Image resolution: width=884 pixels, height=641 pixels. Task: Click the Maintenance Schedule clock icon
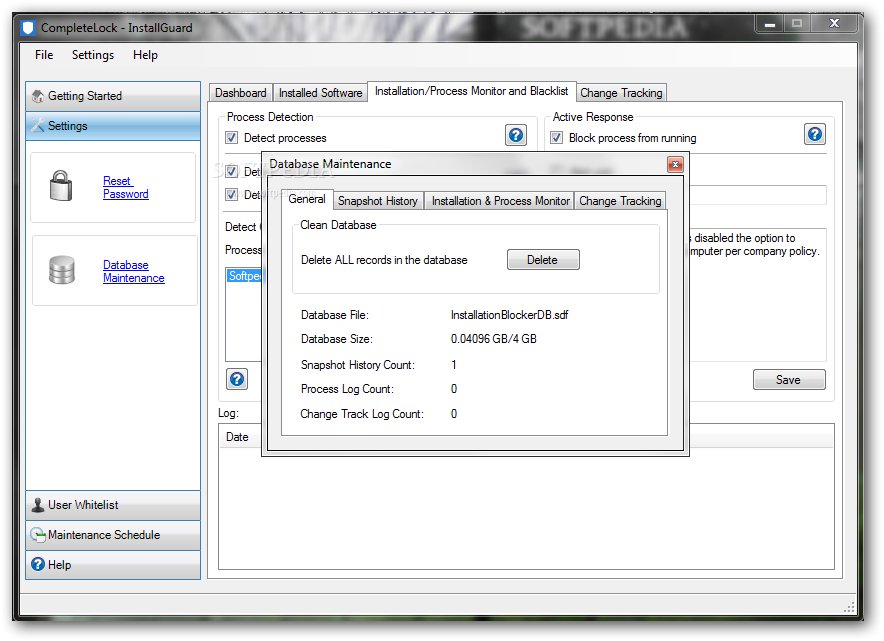[38, 534]
